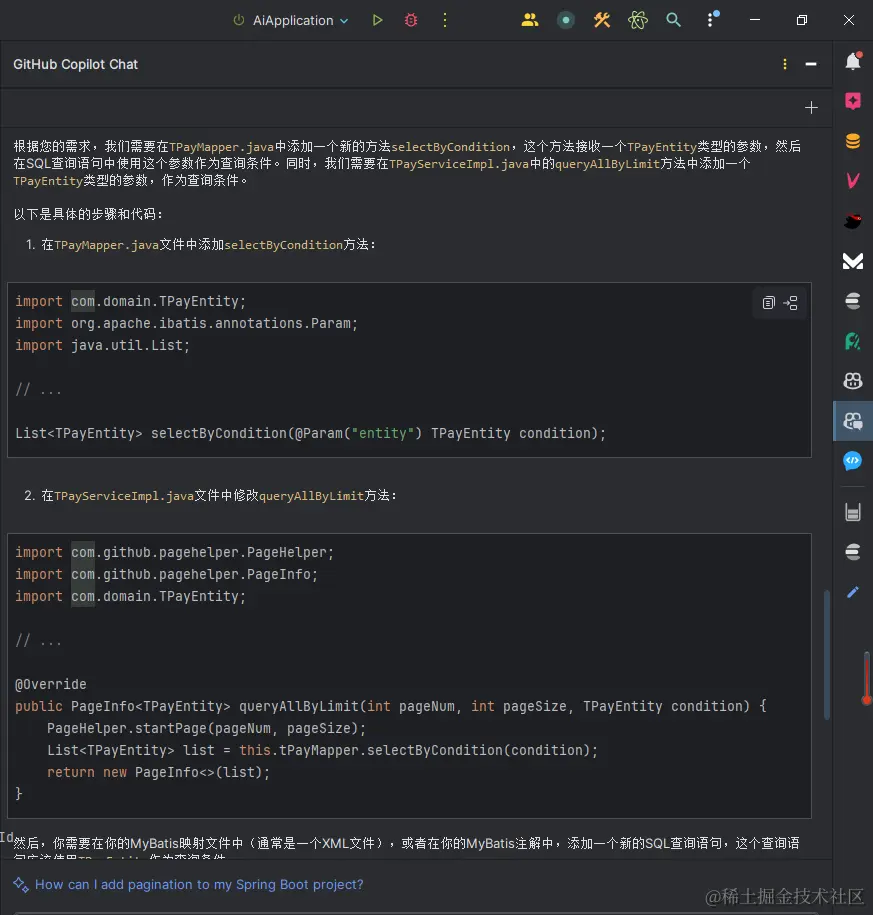Copy the generated code snippet
The height and width of the screenshot is (915, 873).
[x=767, y=302]
